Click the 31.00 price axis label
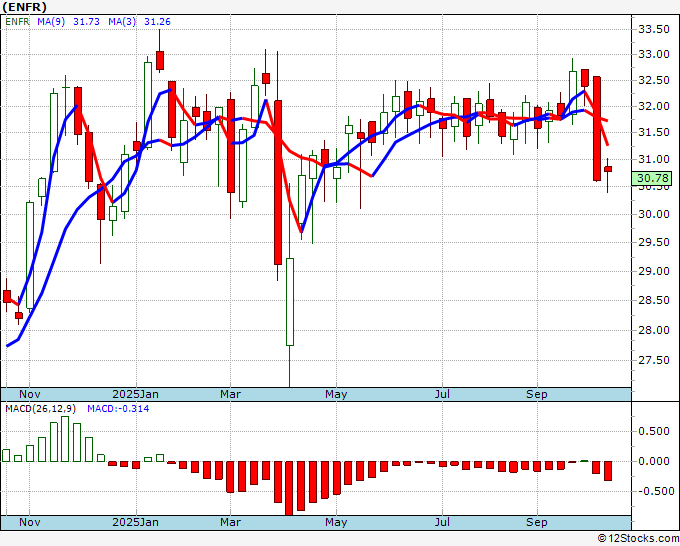The height and width of the screenshot is (546, 680). [x=654, y=160]
